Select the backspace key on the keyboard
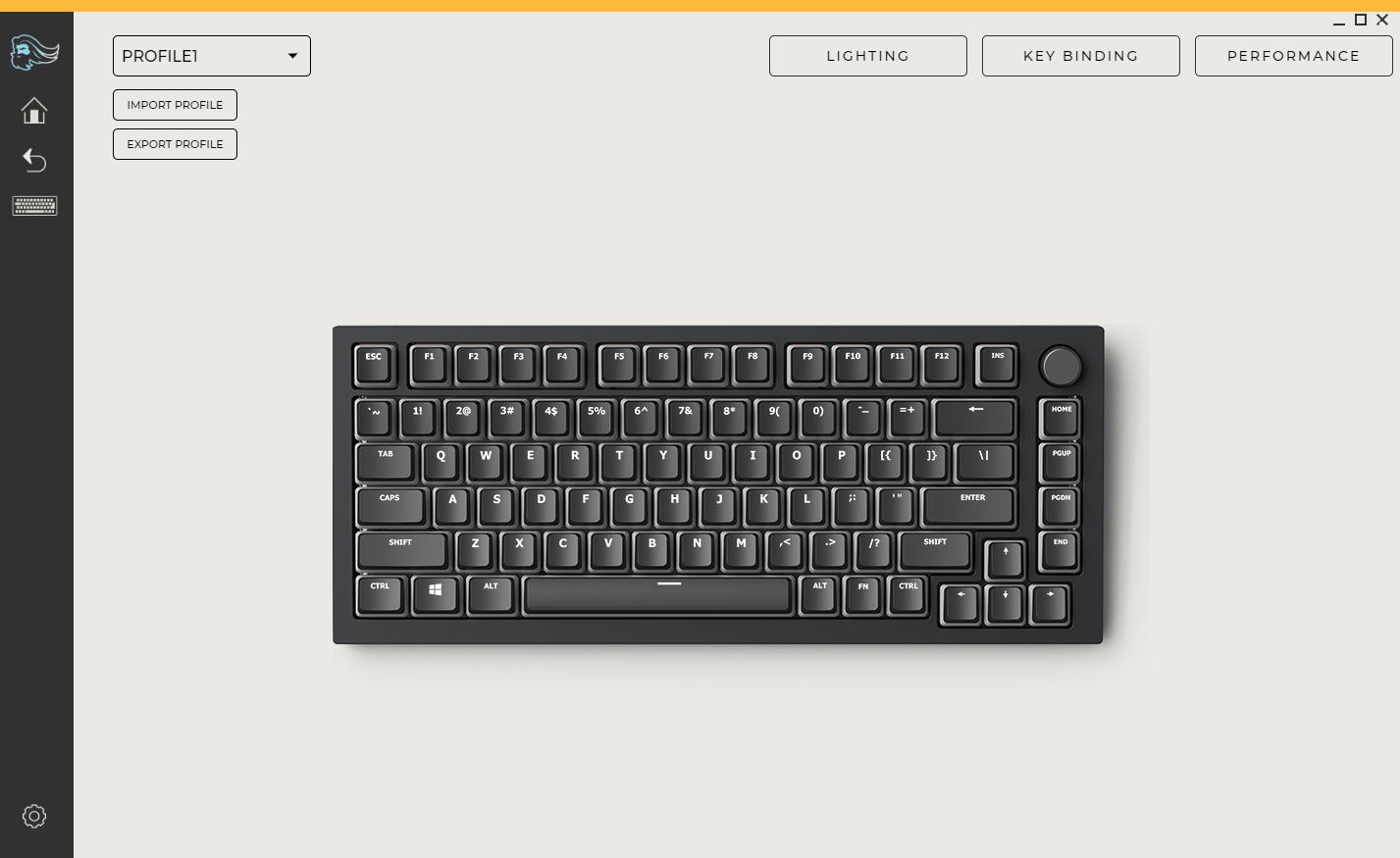This screenshot has height=858, width=1400. coord(974,418)
